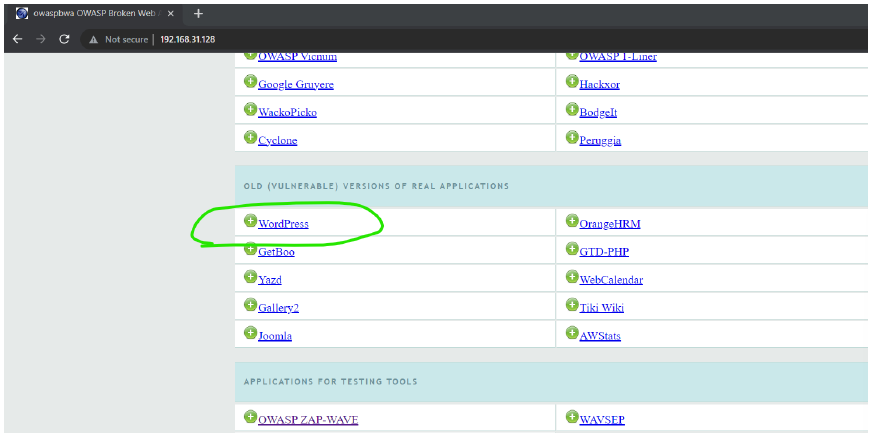872x437 pixels.
Task: Click 'Applications for Testing Tools' heading
Action: [x=330, y=381]
